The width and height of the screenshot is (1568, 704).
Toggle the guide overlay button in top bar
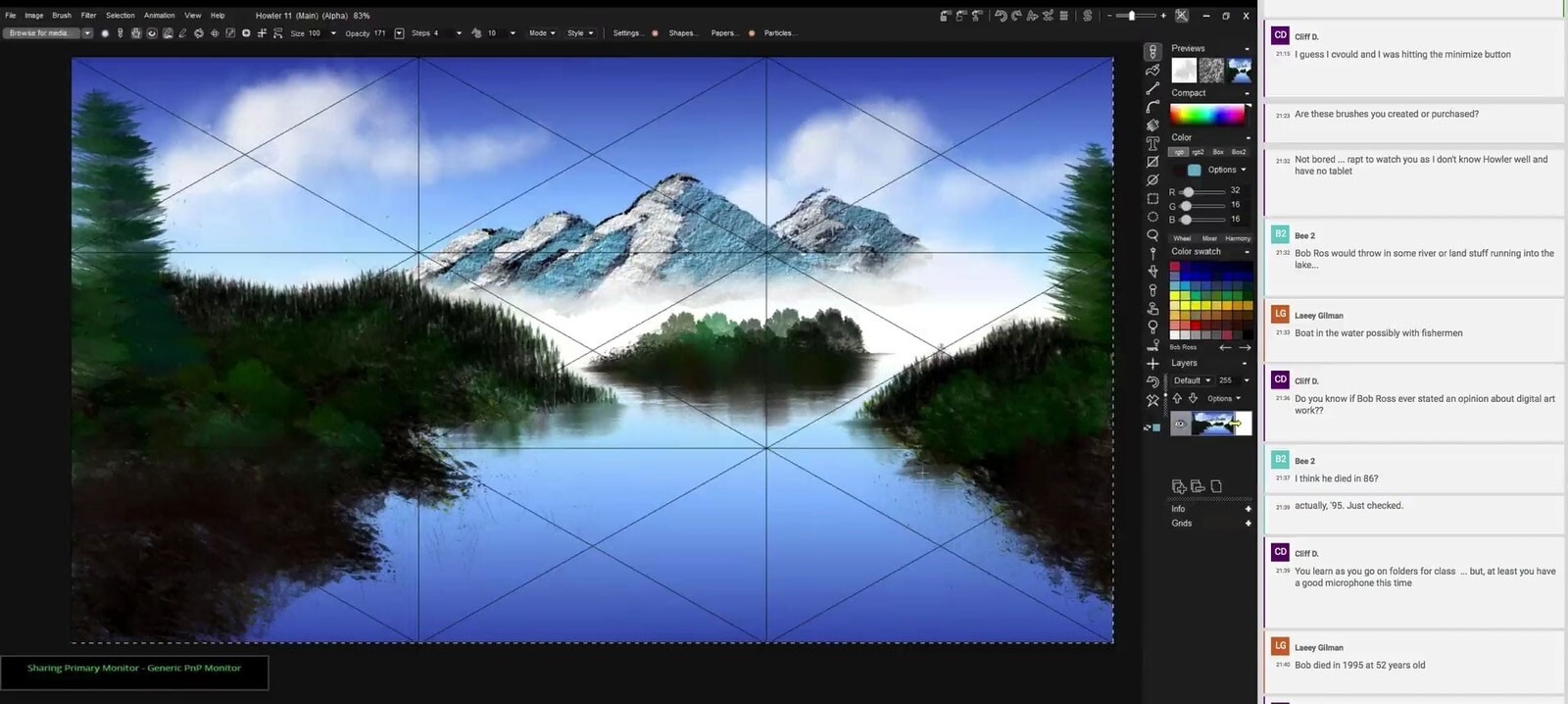(1181, 16)
